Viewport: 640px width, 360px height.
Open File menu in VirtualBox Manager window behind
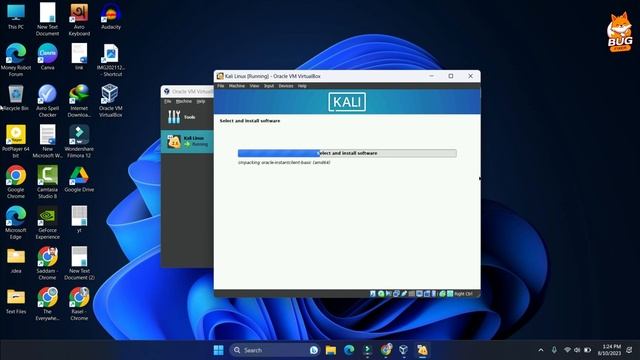tap(167, 101)
